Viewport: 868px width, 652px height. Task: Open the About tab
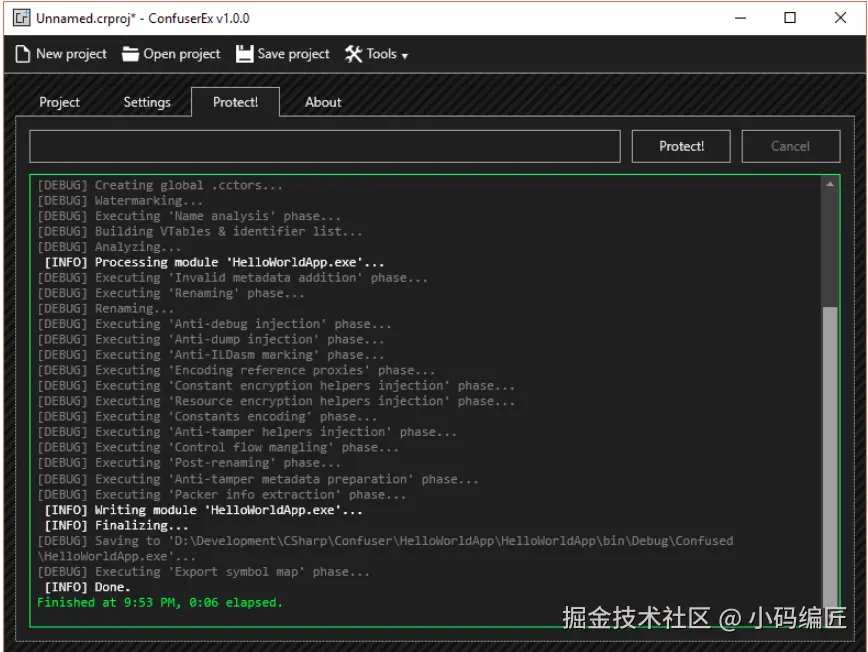coord(323,102)
